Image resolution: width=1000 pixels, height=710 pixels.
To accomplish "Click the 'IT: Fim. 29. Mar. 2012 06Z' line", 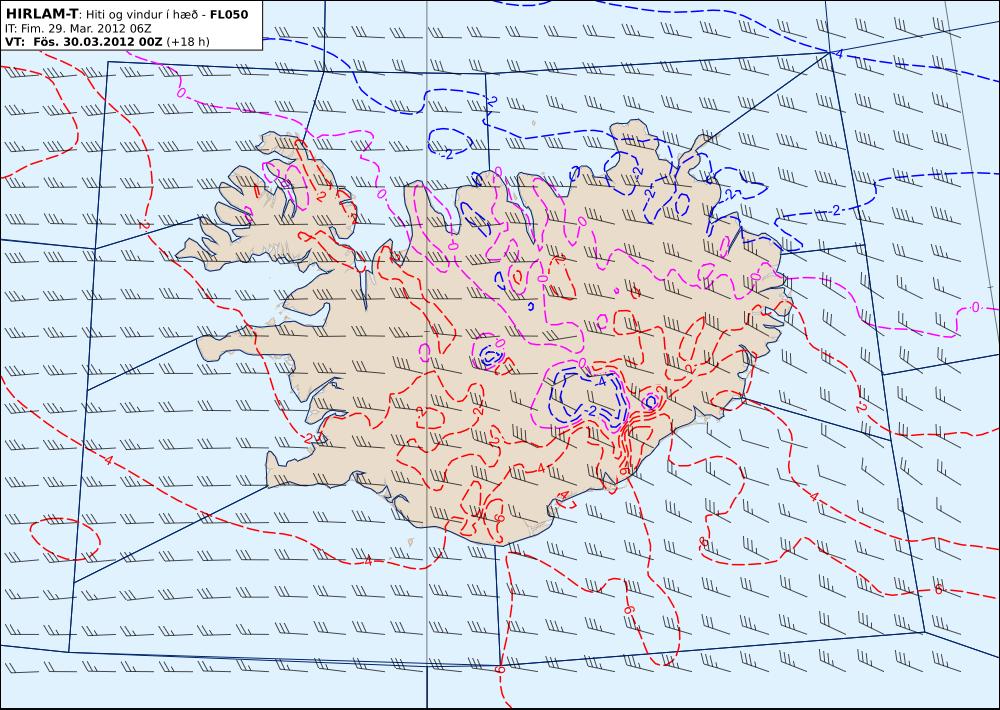I will pos(78,29).
